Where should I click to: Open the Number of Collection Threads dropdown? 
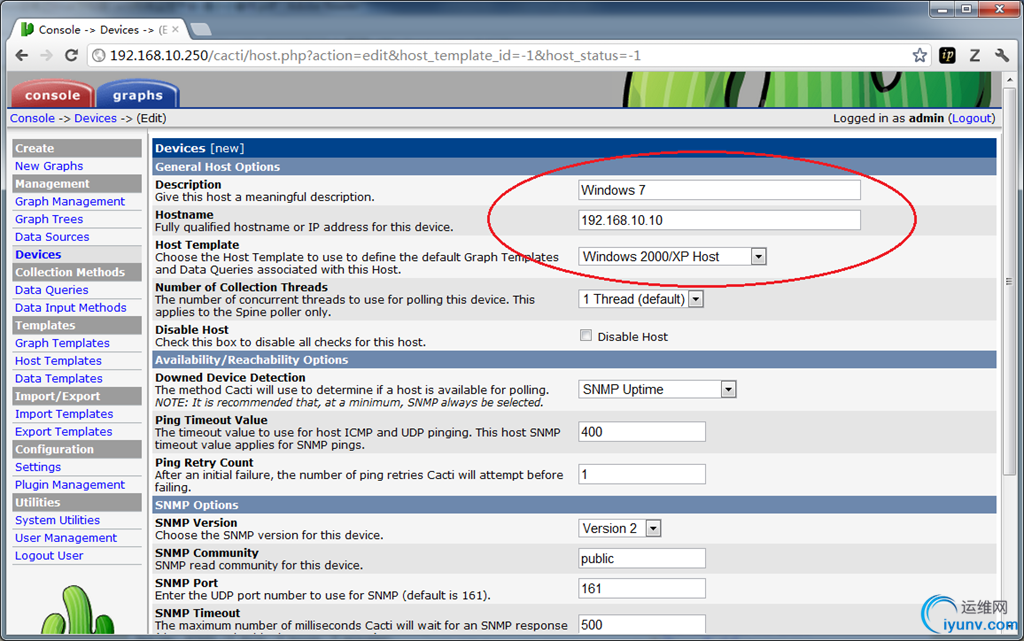(x=641, y=299)
